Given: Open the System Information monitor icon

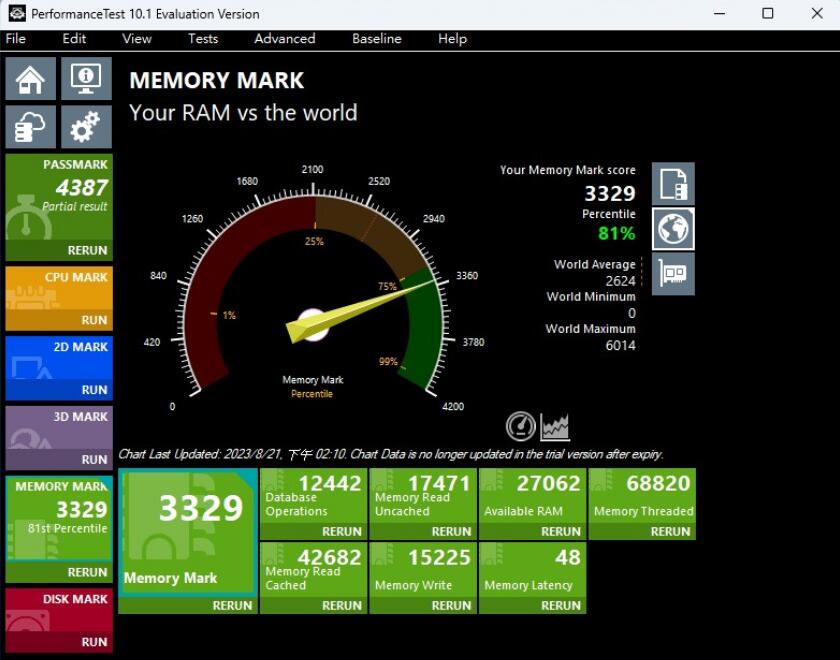Looking at the screenshot, I should tap(86, 79).
